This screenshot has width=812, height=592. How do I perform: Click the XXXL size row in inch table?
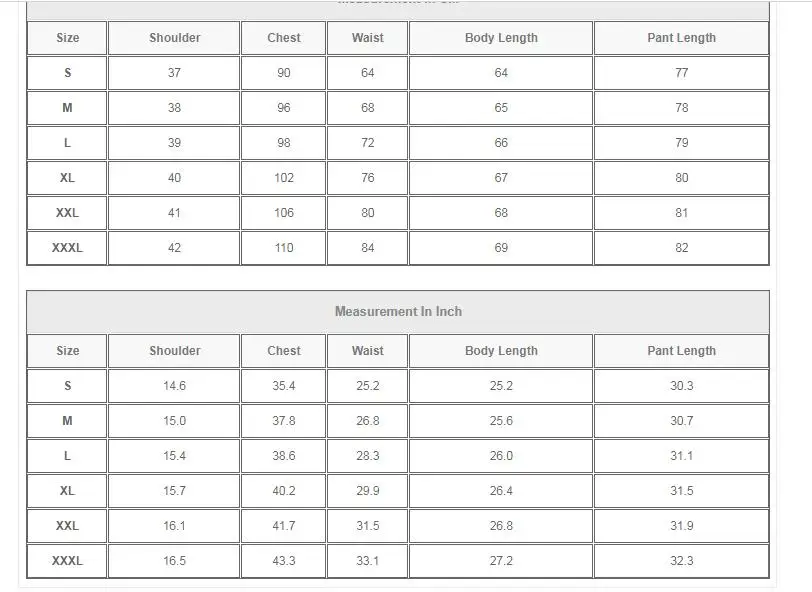[x=398, y=560]
